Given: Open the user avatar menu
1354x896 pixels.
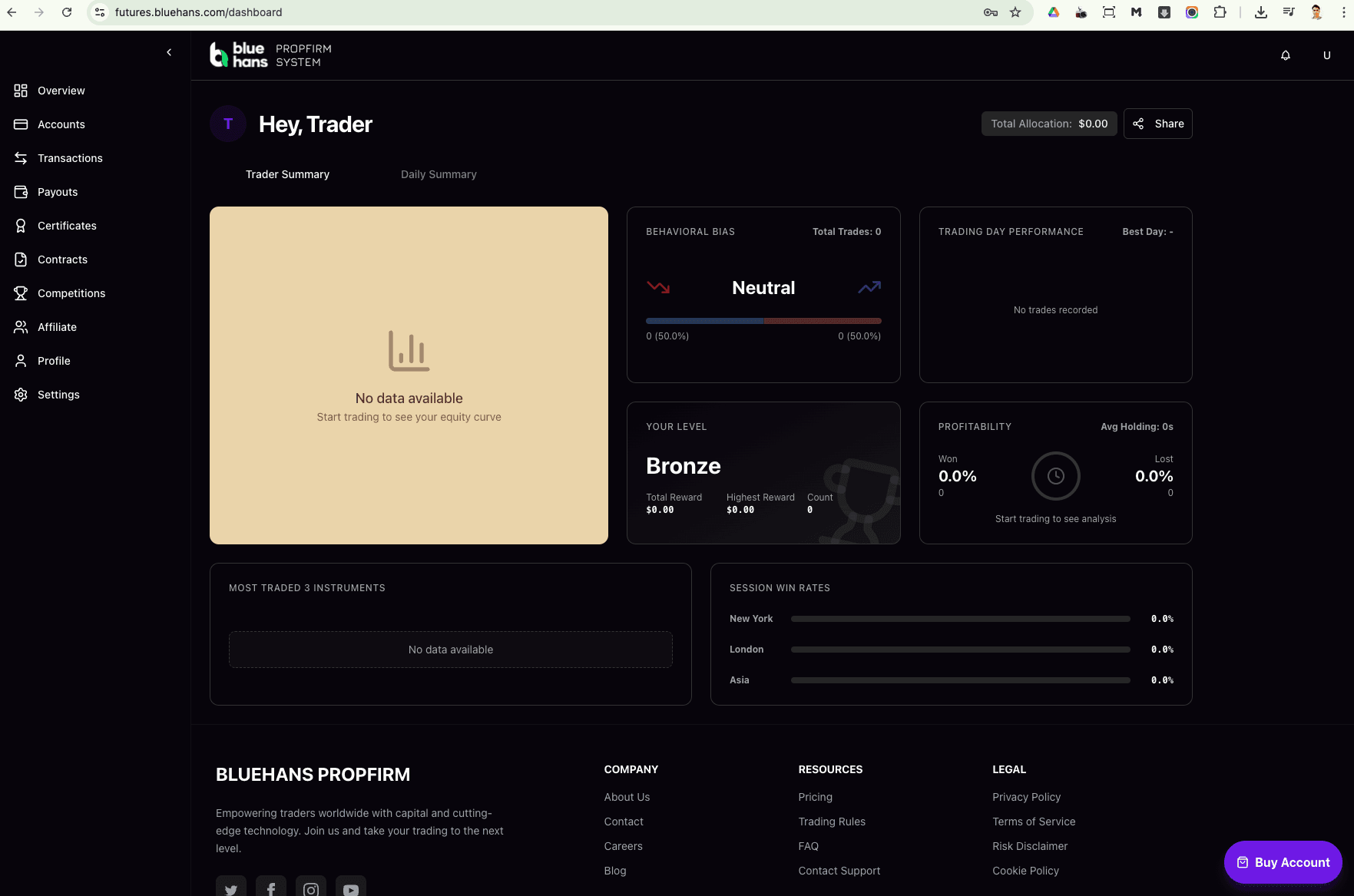Looking at the screenshot, I should [x=1326, y=55].
